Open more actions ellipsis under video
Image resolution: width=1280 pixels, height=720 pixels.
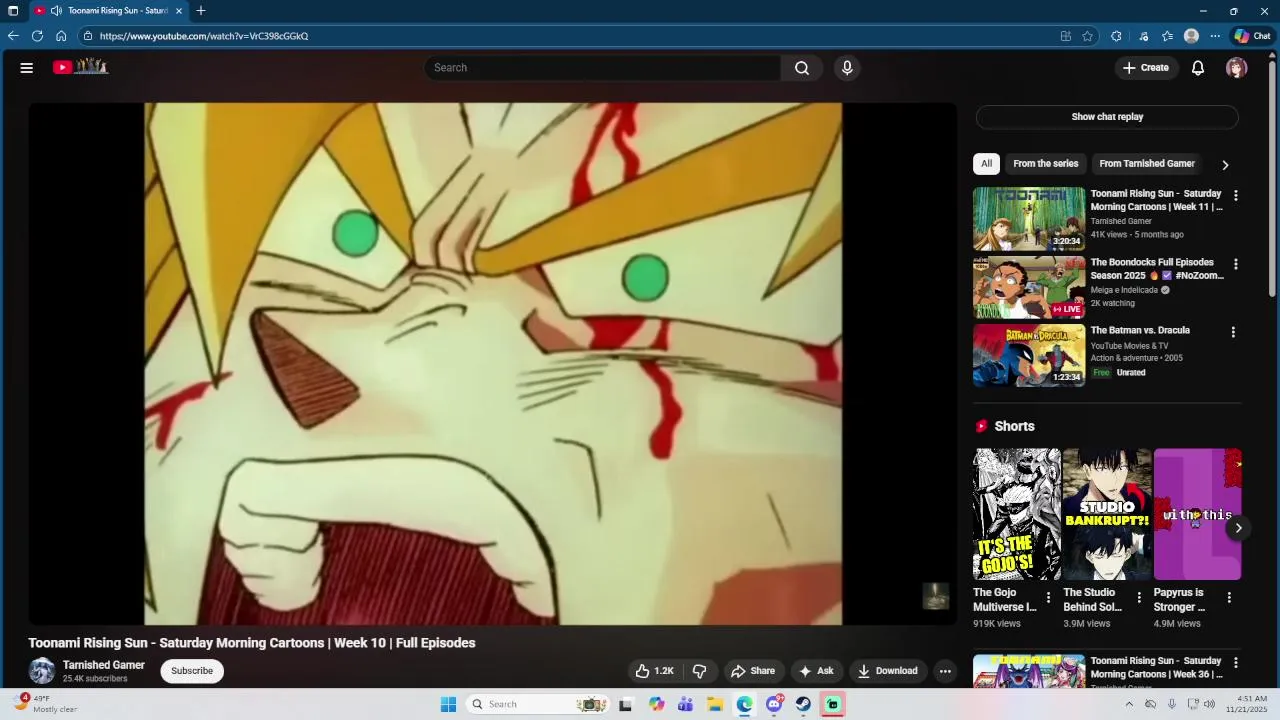pyautogui.click(x=945, y=671)
